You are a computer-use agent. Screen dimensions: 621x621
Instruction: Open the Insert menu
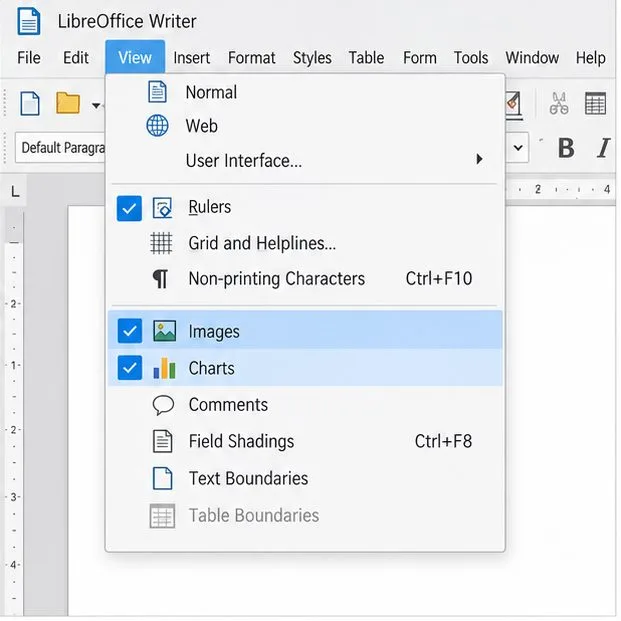tap(192, 58)
